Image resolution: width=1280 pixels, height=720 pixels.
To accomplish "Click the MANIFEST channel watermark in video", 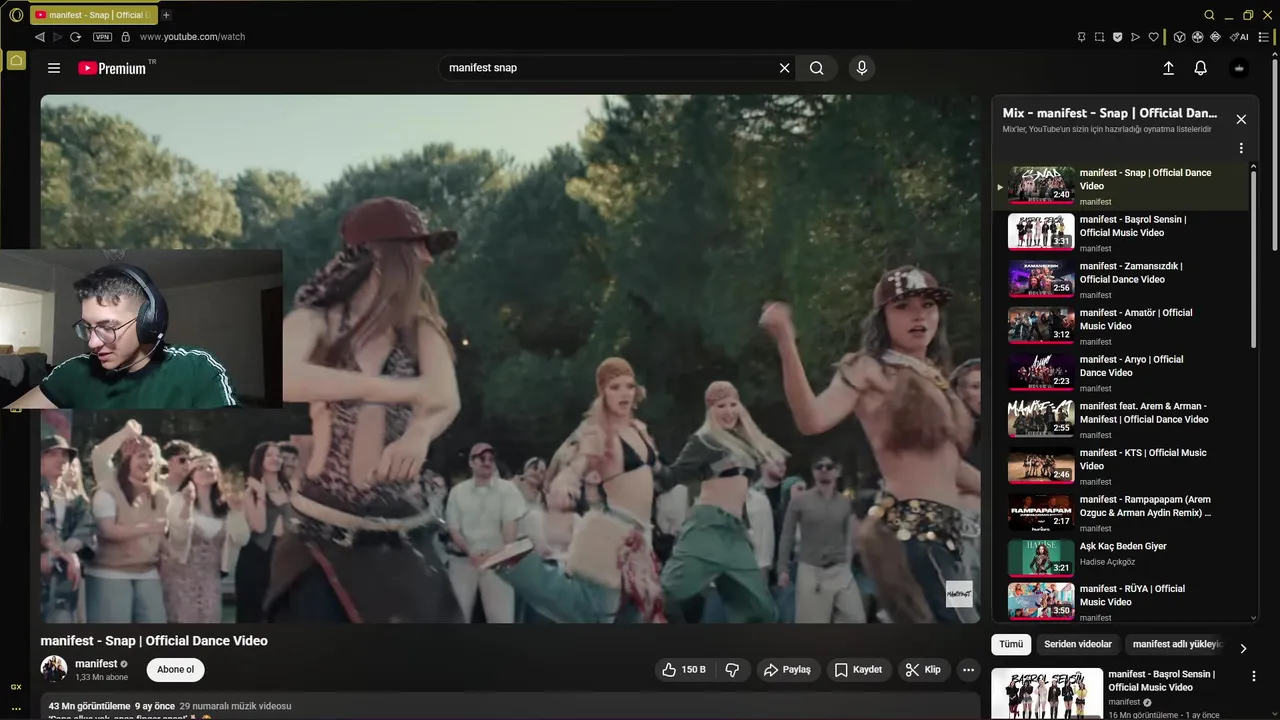I will tap(959, 594).
